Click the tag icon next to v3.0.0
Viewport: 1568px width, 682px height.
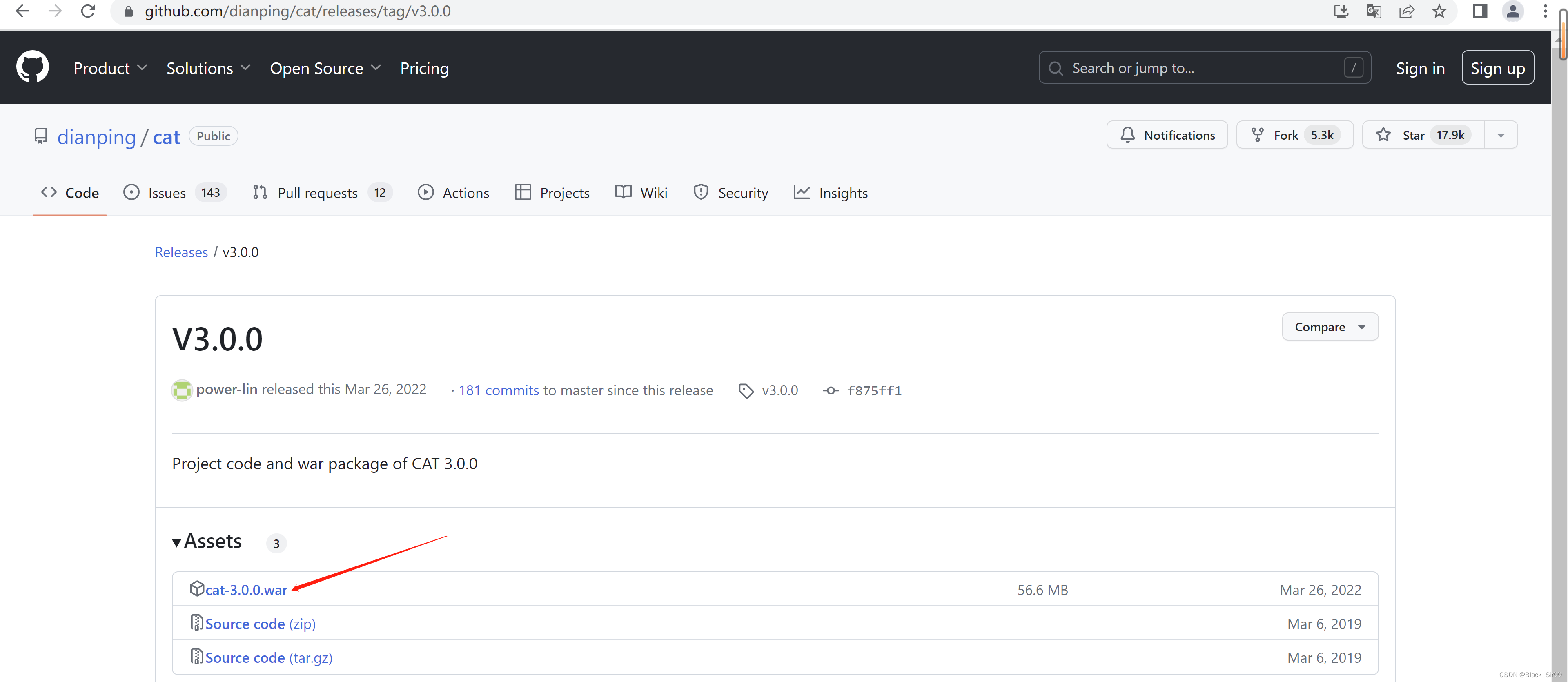coord(746,390)
